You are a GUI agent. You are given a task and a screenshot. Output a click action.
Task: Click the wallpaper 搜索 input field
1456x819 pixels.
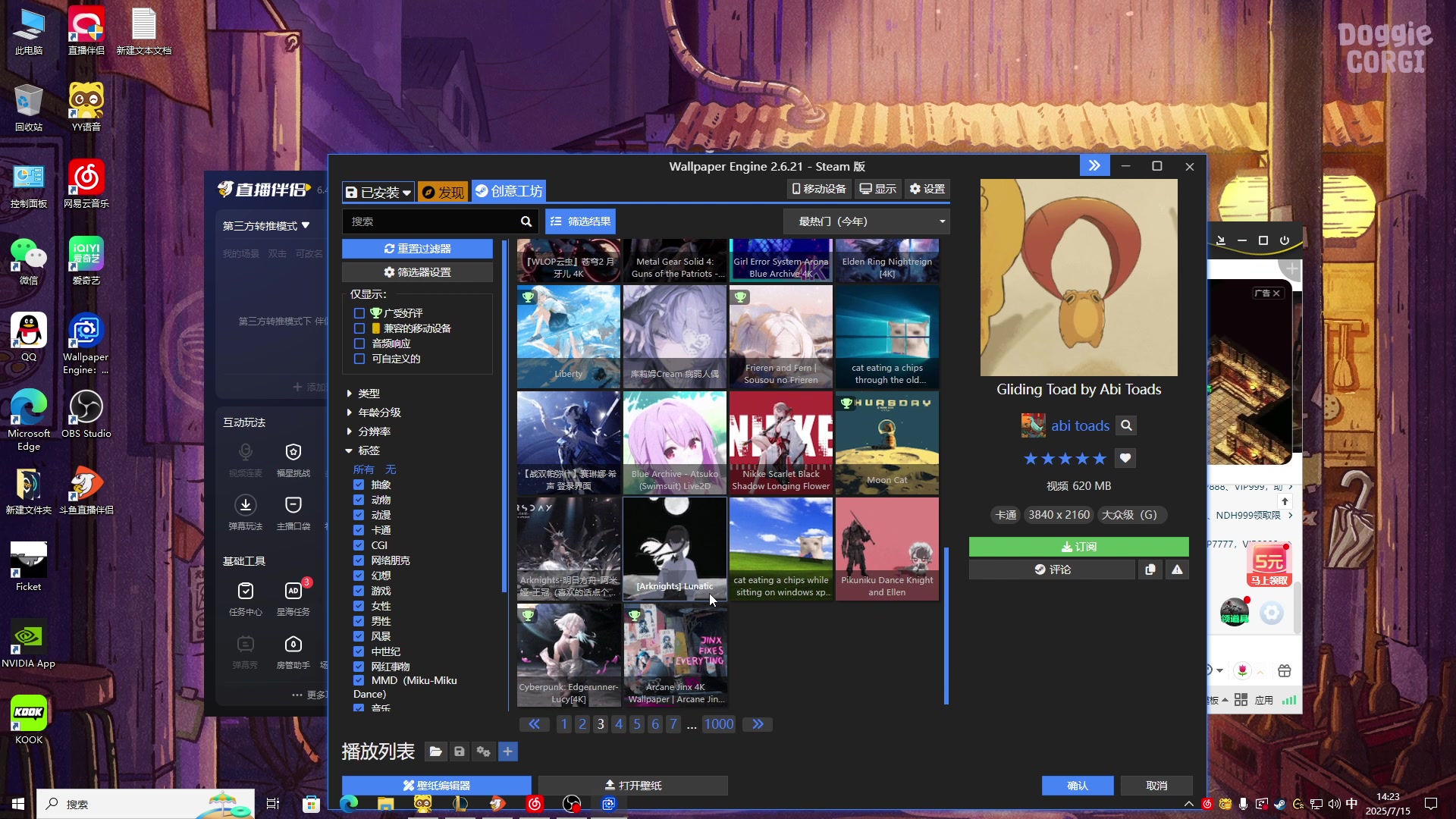431,221
